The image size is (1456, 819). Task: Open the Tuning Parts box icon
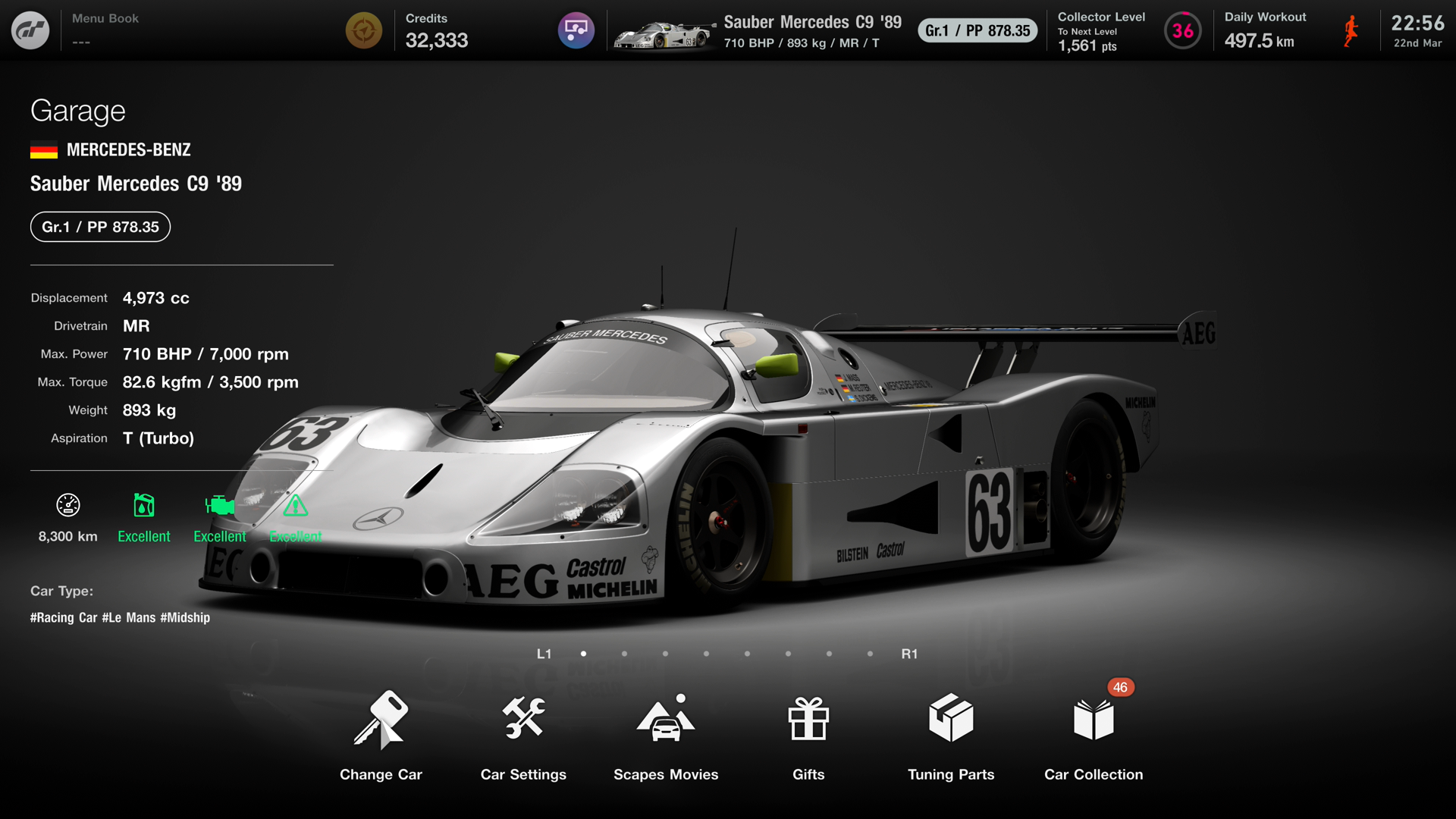pyautogui.click(x=951, y=717)
